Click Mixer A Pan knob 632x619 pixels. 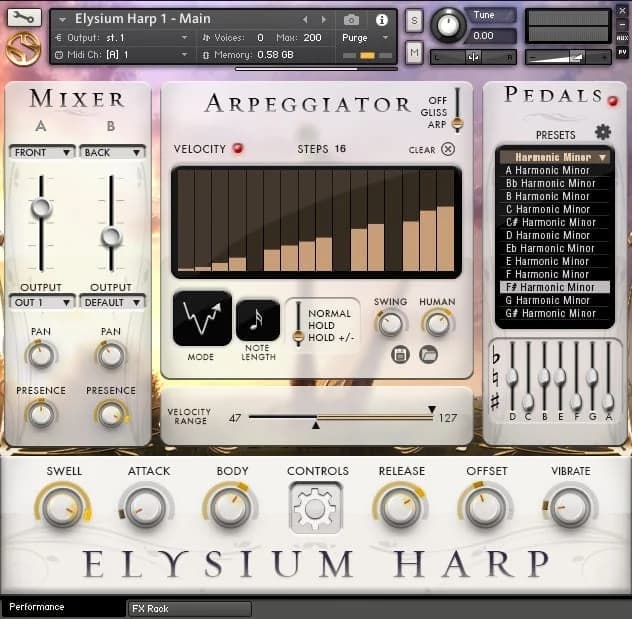point(41,355)
